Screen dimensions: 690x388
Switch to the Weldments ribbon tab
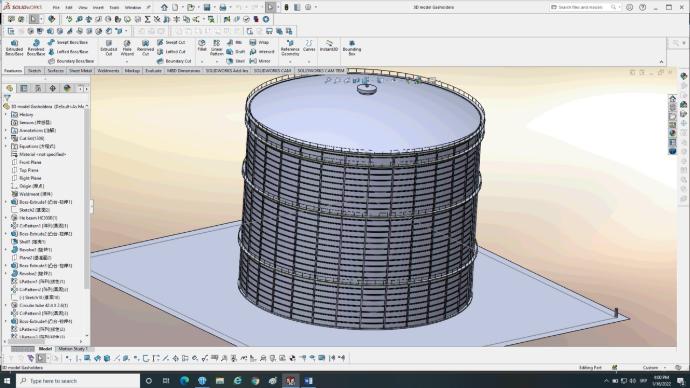point(108,70)
